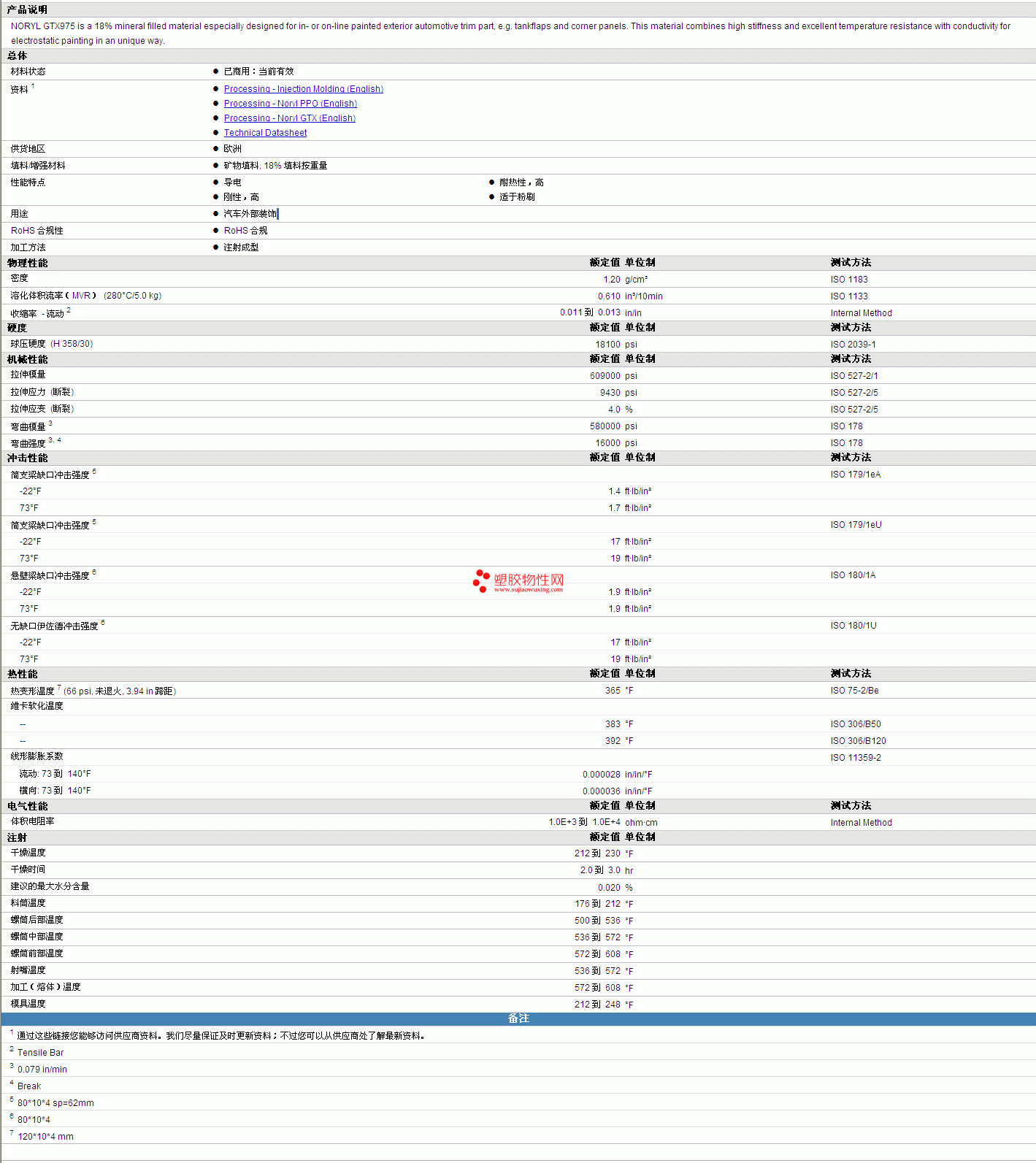1036x1163 pixels.
Task: Click the 0.079 in/min footnote
Action: (42, 1070)
